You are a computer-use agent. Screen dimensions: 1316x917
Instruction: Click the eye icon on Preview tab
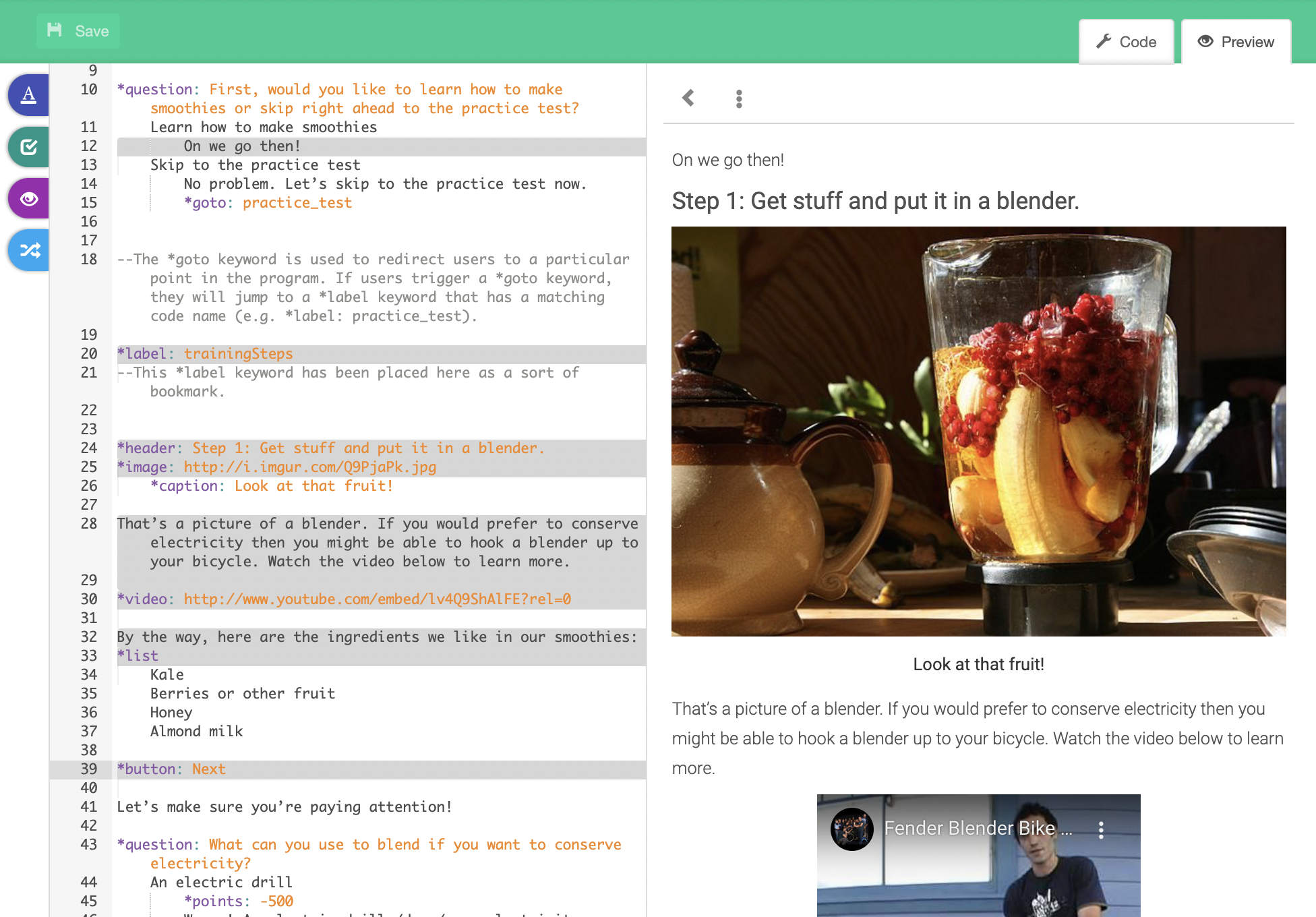(x=1205, y=42)
